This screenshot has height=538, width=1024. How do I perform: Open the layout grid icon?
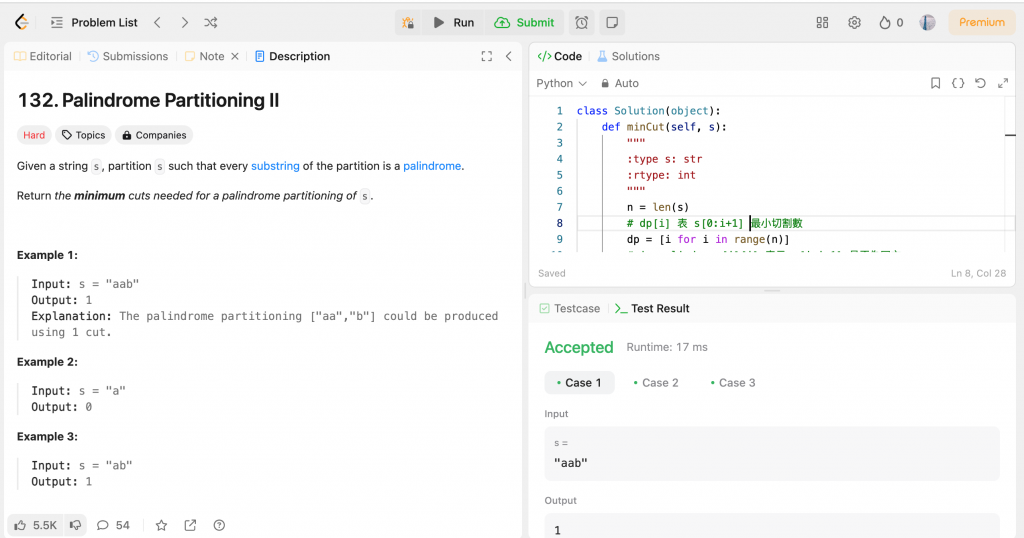tap(822, 22)
